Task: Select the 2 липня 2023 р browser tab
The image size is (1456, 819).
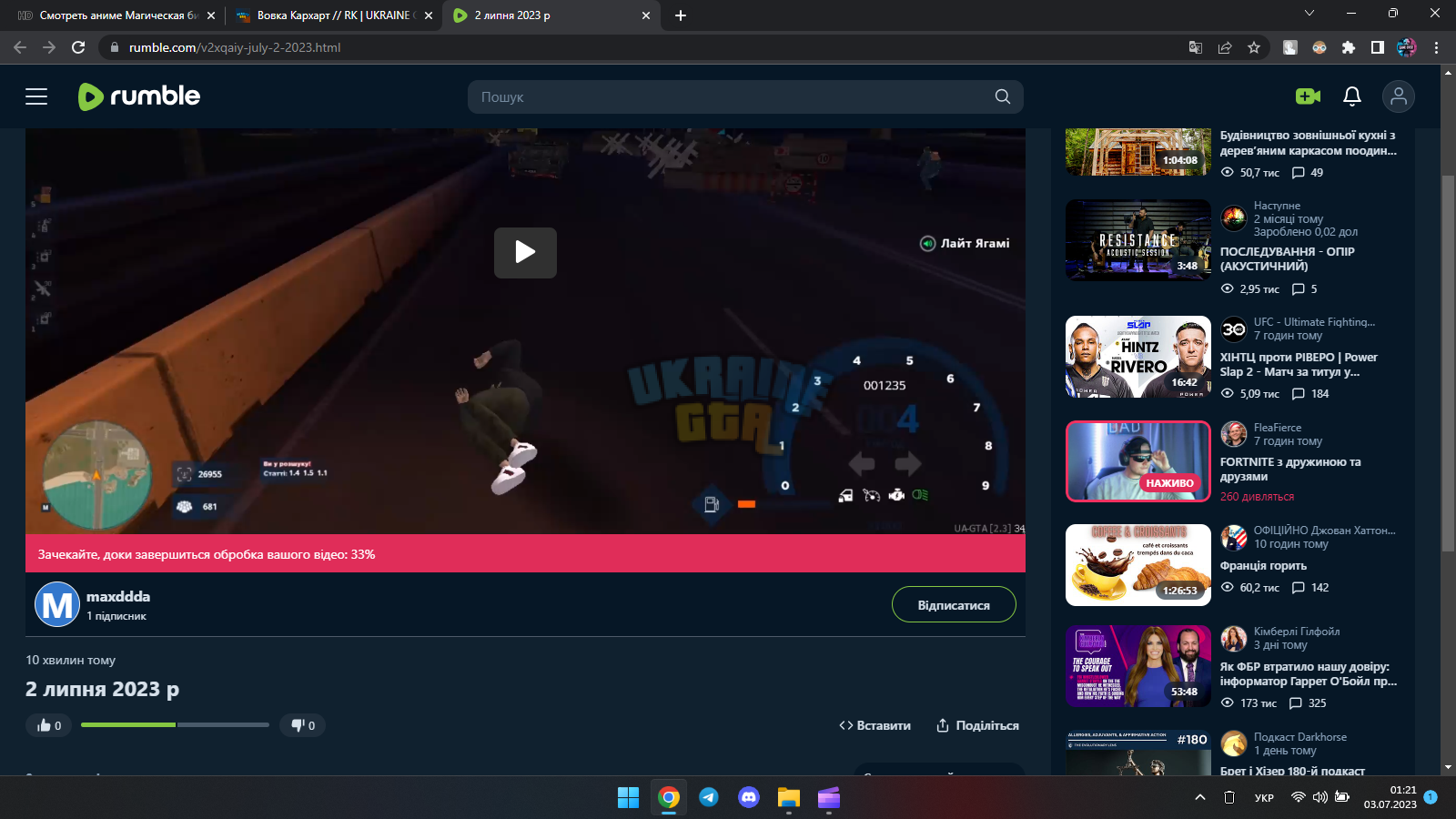Action: [x=551, y=15]
